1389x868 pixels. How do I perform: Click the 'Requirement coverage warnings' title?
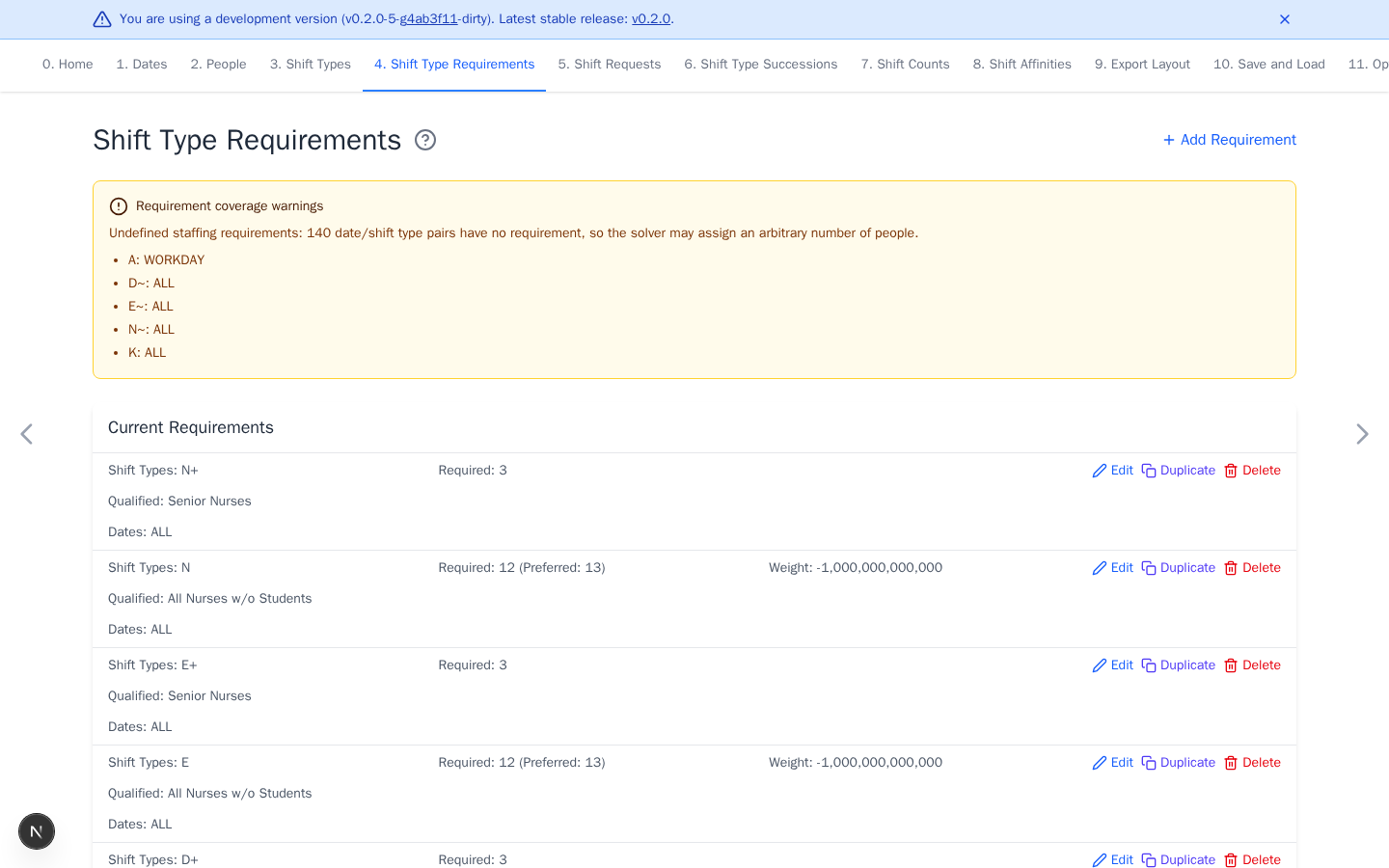[x=230, y=206]
